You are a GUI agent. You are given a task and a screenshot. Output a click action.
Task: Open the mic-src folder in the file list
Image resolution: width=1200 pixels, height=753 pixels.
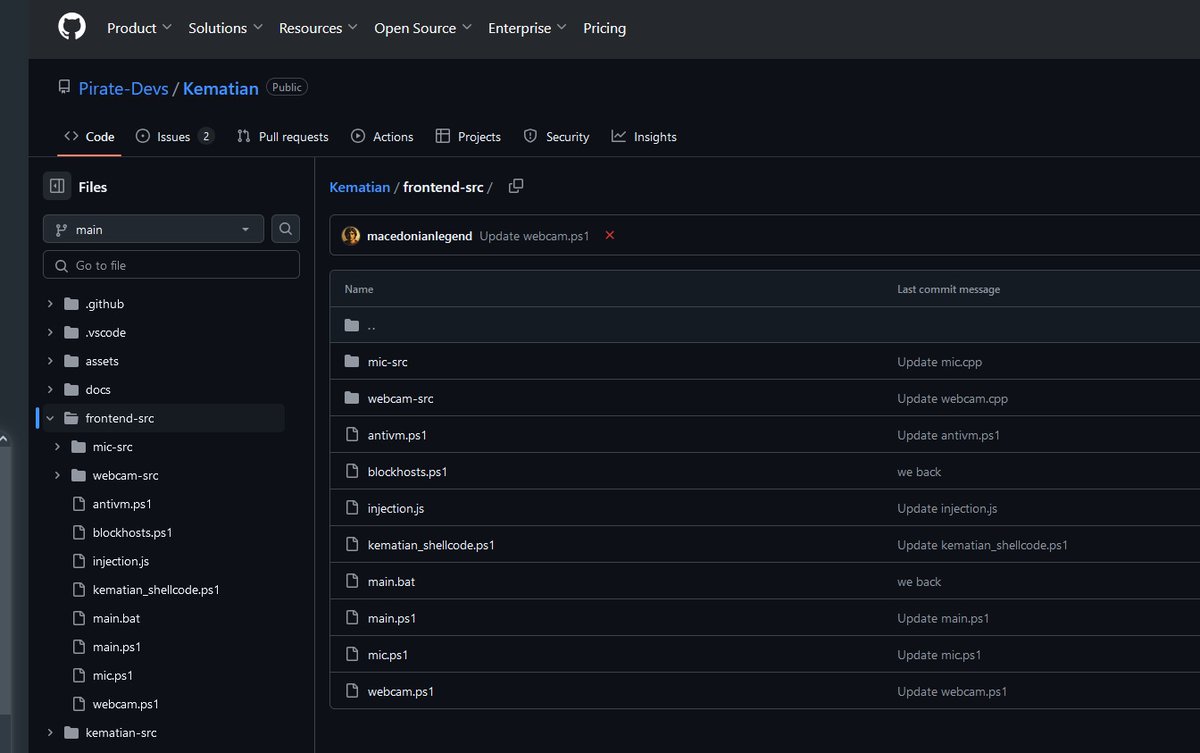click(388, 362)
